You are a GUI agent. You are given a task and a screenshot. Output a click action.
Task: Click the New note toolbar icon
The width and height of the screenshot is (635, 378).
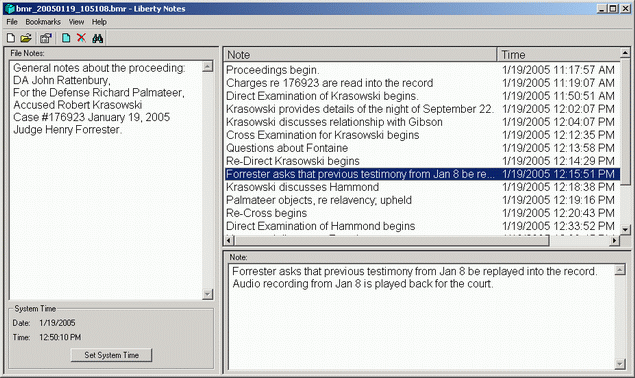click(x=66, y=38)
